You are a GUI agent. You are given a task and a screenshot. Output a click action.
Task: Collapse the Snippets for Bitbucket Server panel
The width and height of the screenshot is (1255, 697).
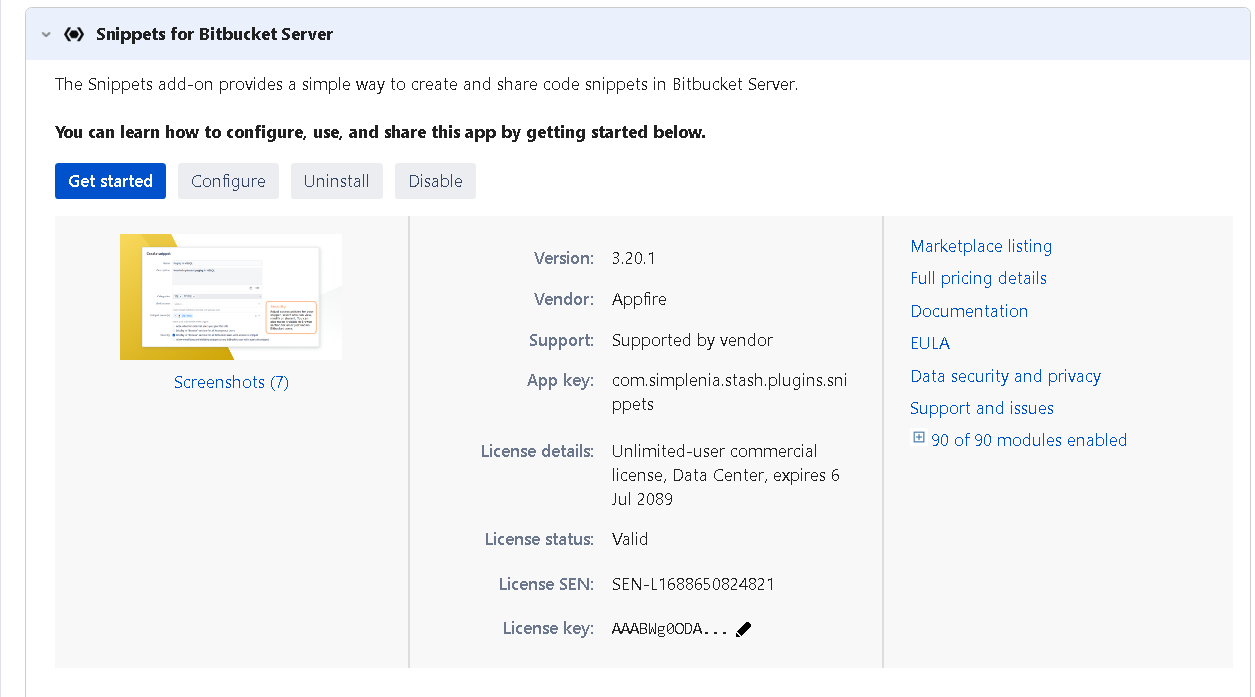point(45,33)
